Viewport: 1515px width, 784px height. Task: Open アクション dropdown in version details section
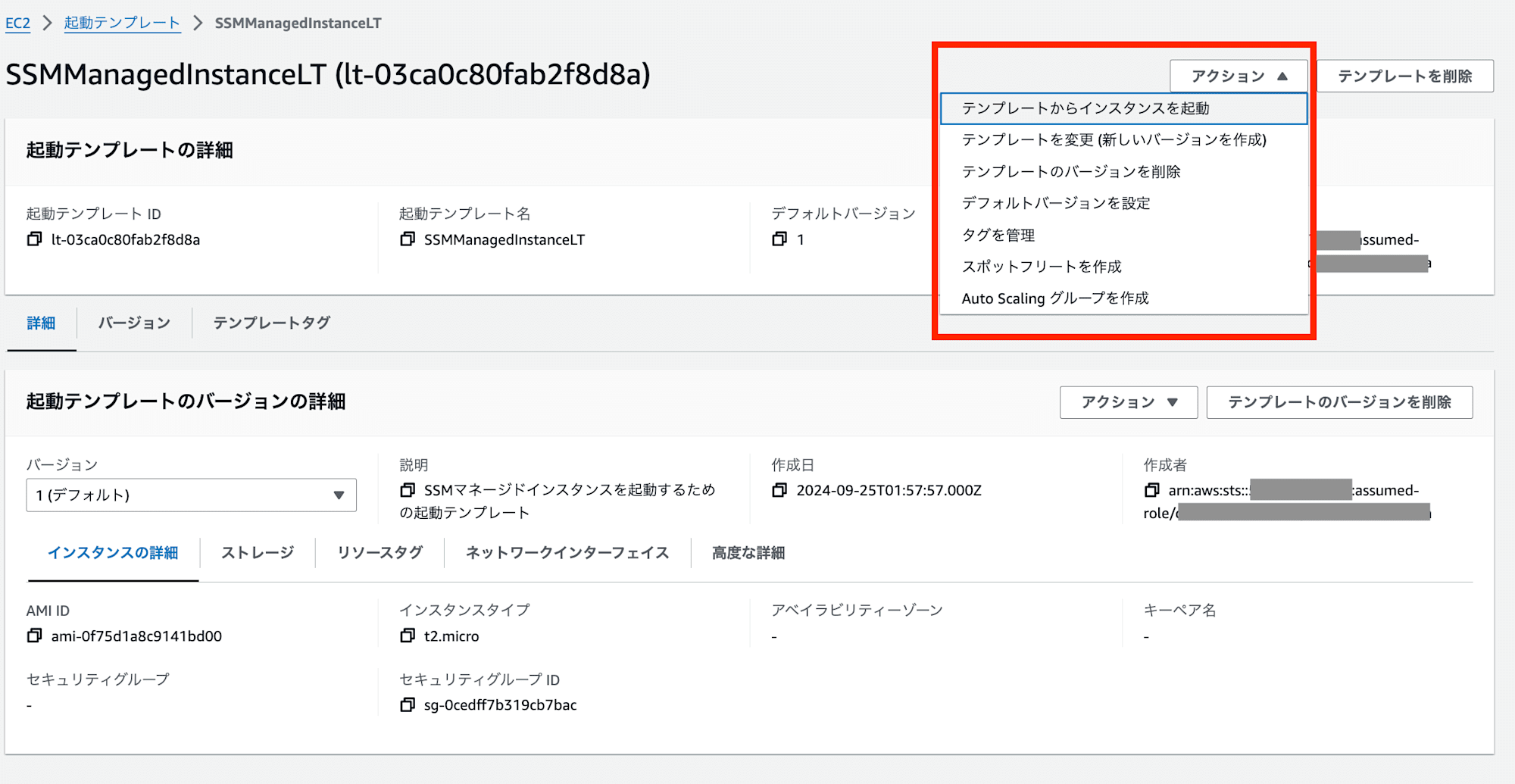click(x=1128, y=402)
